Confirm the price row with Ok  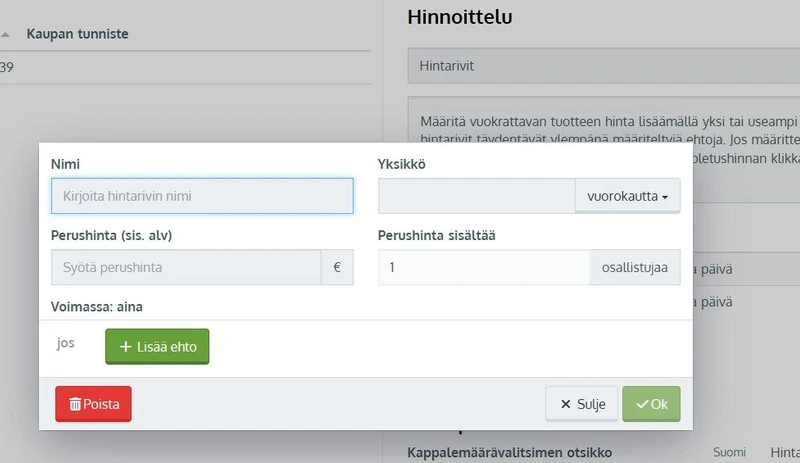tap(652, 404)
